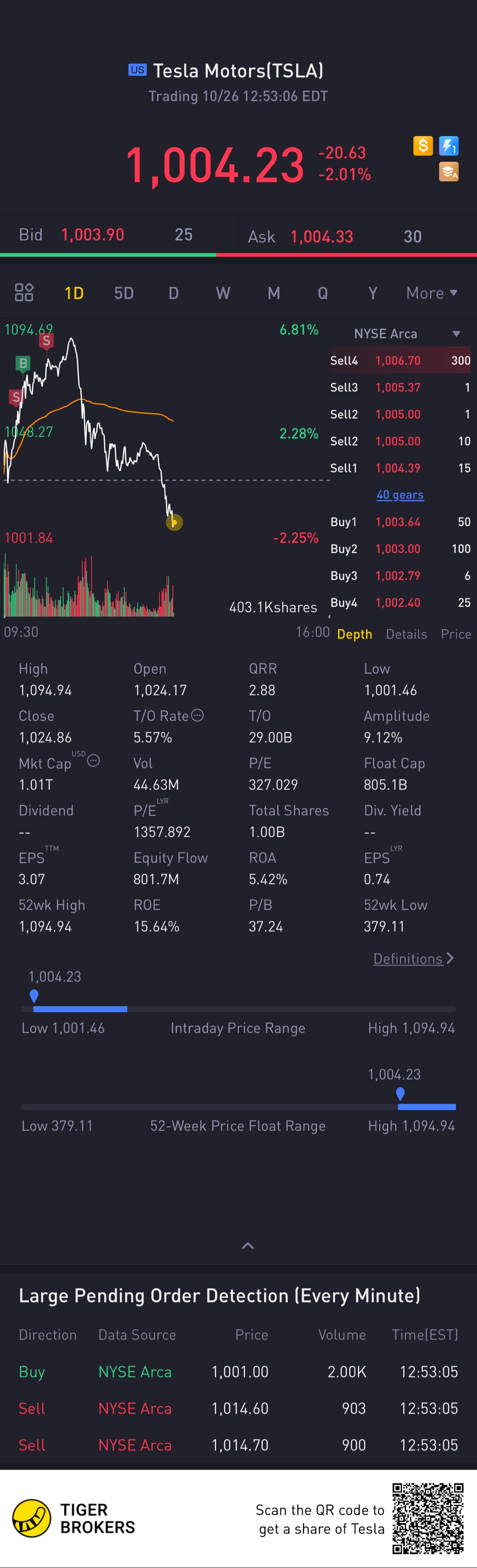Tap the blue lightning bolt badge

pos(449,145)
